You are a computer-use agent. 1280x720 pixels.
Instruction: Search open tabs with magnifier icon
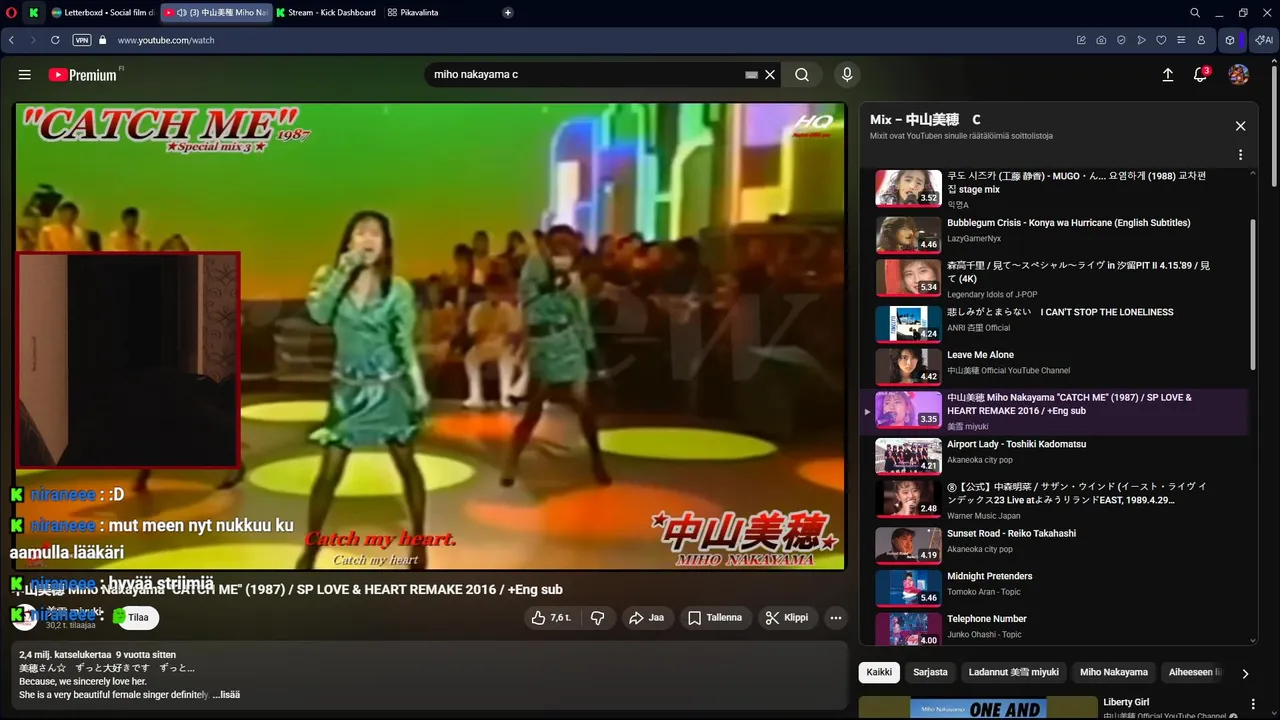pos(1195,12)
